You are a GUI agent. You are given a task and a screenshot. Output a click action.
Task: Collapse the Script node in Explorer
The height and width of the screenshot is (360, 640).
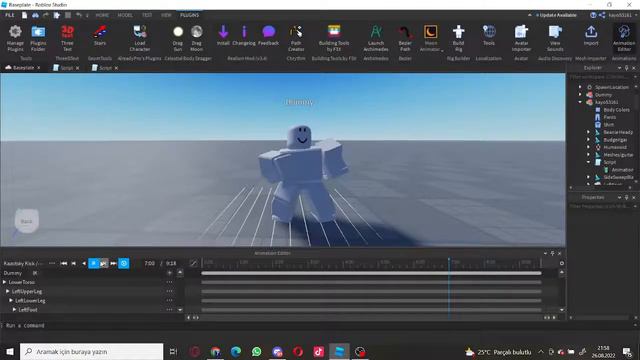(x=588, y=162)
